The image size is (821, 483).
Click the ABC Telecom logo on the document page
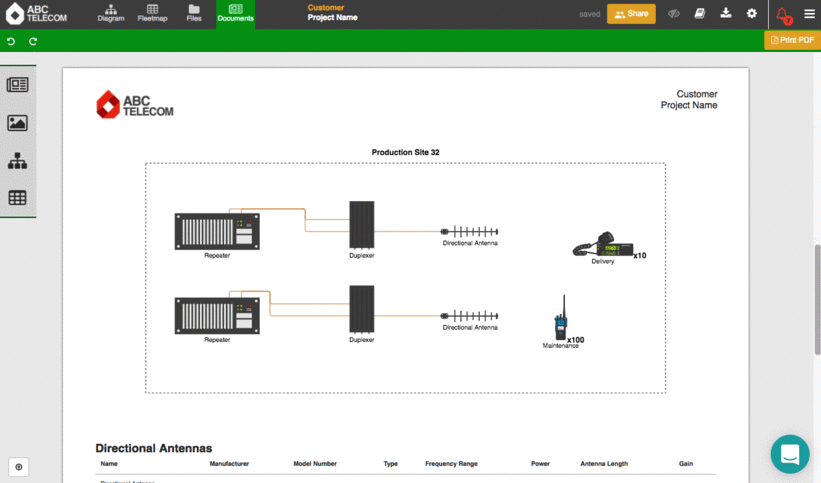(x=135, y=104)
